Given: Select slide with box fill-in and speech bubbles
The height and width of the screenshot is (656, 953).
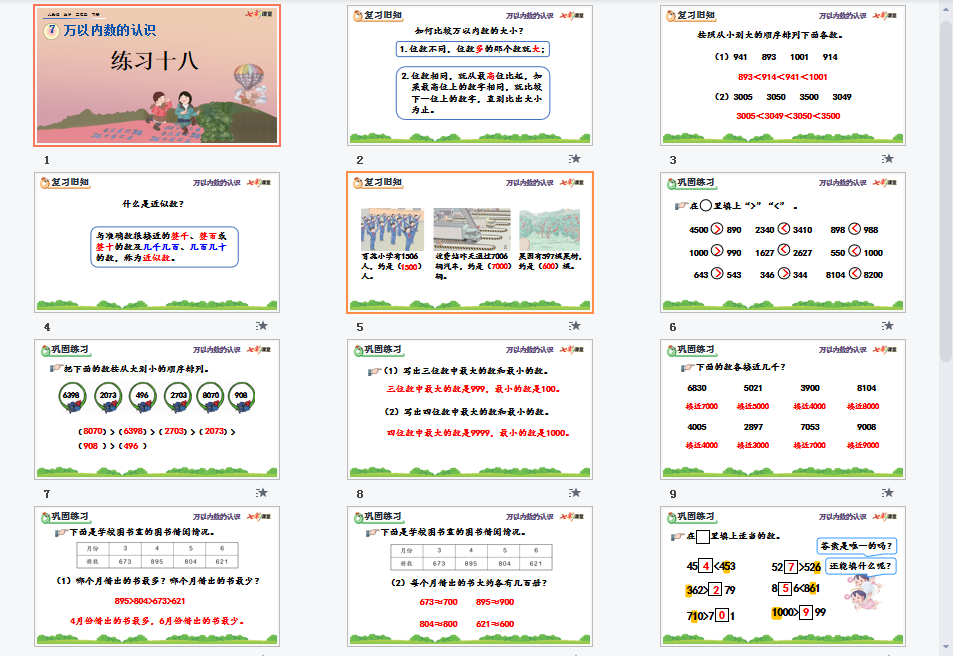Looking at the screenshot, I should pyautogui.click(x=783, y=577).
